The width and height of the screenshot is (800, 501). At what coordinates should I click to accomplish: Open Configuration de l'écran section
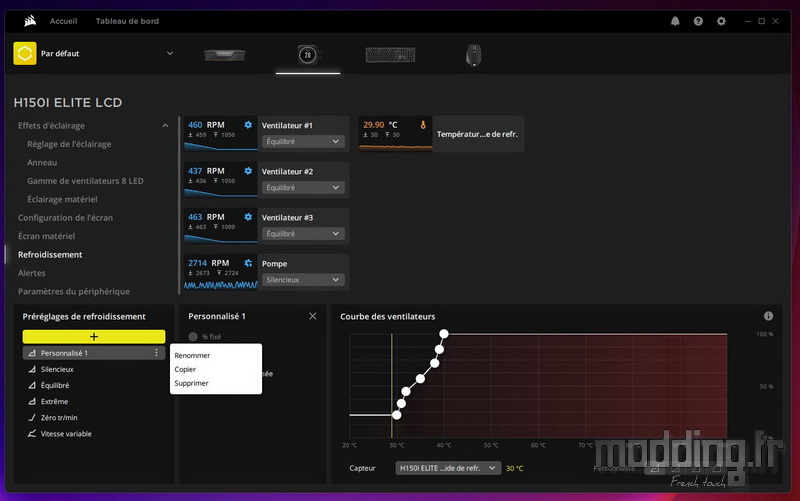(x=65, y=217)
